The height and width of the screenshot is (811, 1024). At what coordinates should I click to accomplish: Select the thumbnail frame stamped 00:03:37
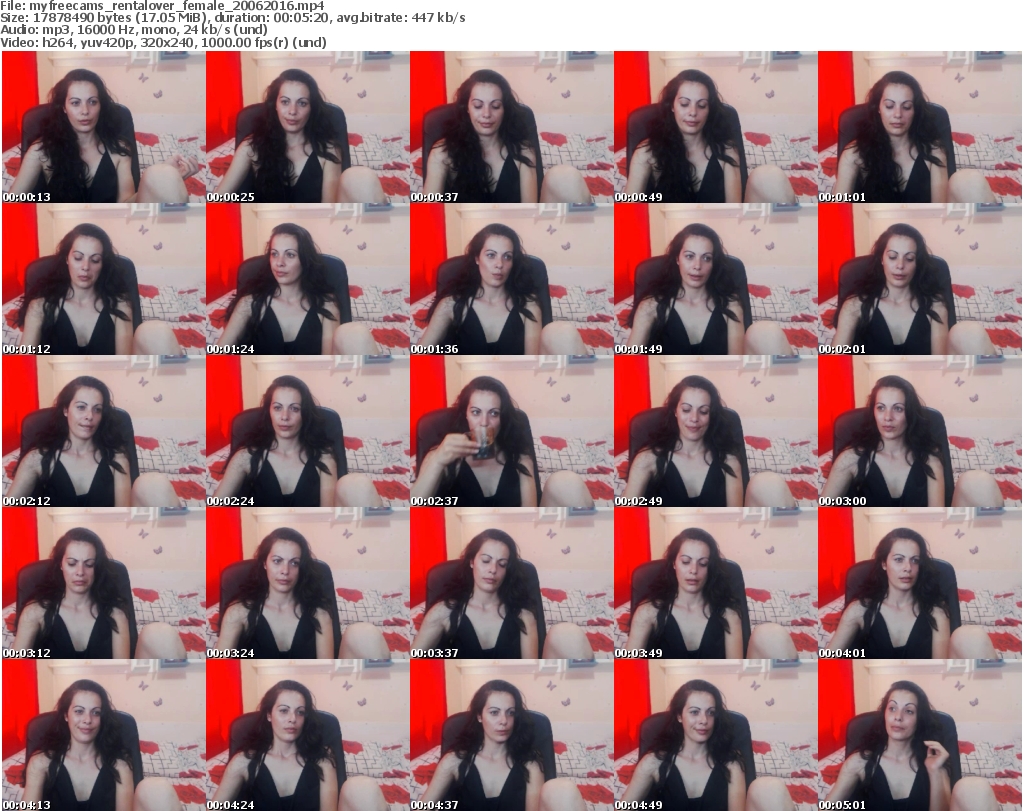511,584
